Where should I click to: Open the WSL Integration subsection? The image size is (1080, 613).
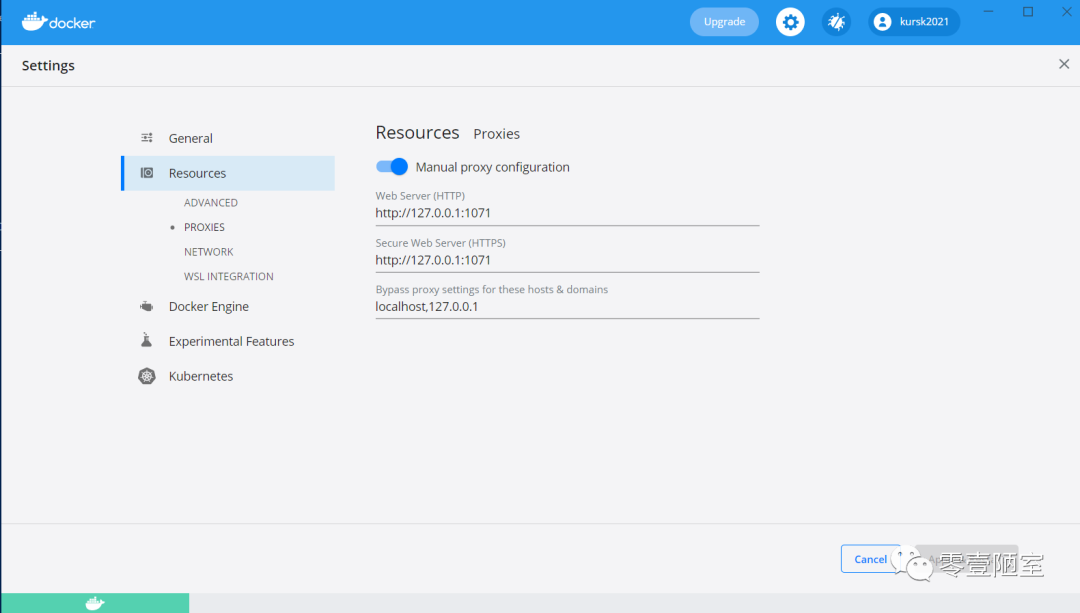pyautogui.click(x=229, y=276)
